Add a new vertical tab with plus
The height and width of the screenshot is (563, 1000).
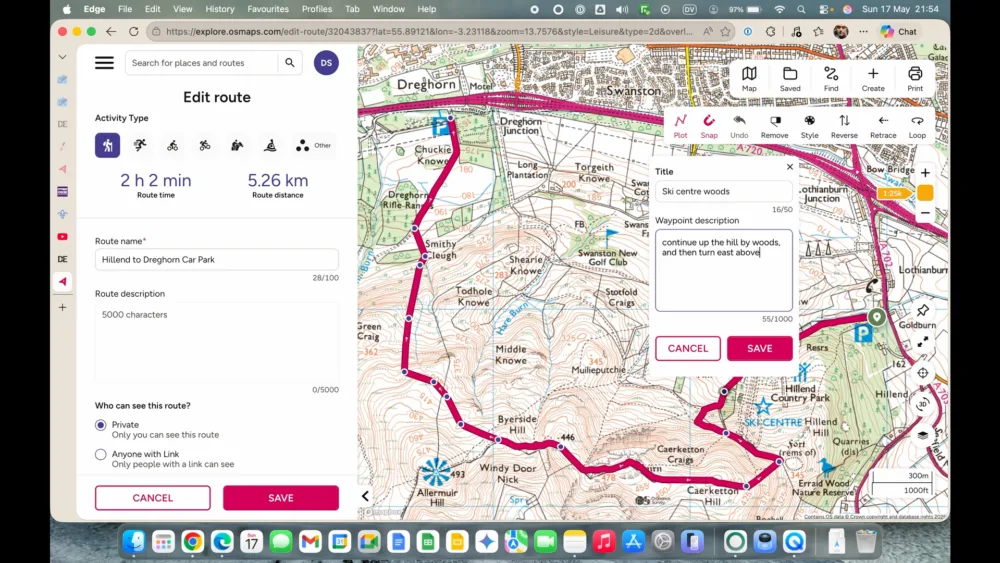(x=62, y=307)
